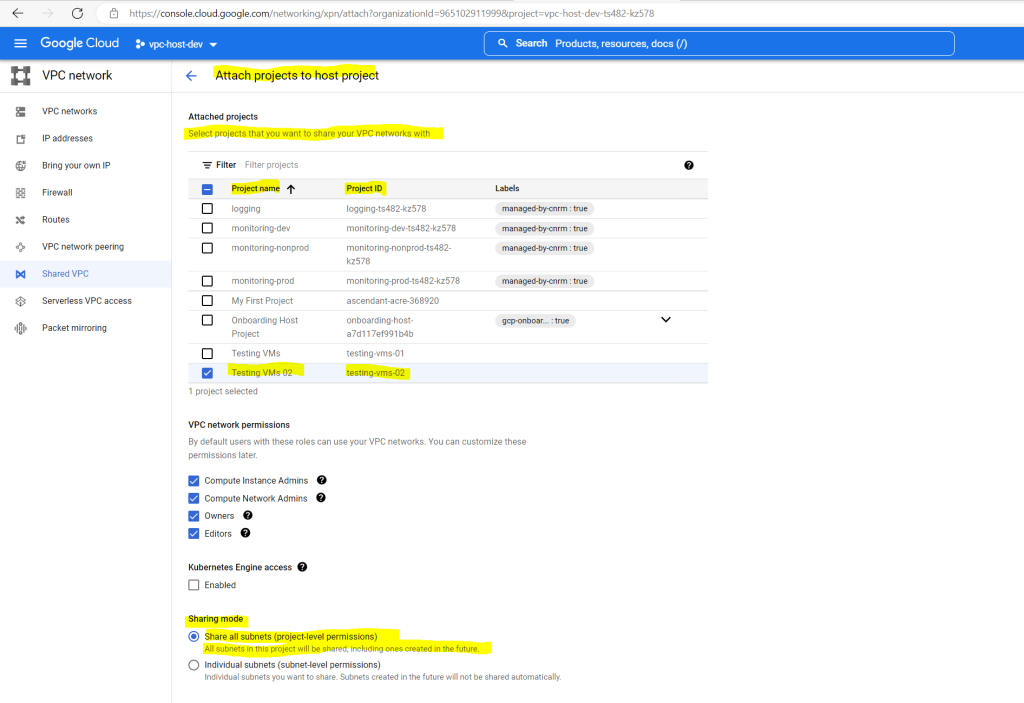Open help for Kubernetes Engine access

point(302,566)
